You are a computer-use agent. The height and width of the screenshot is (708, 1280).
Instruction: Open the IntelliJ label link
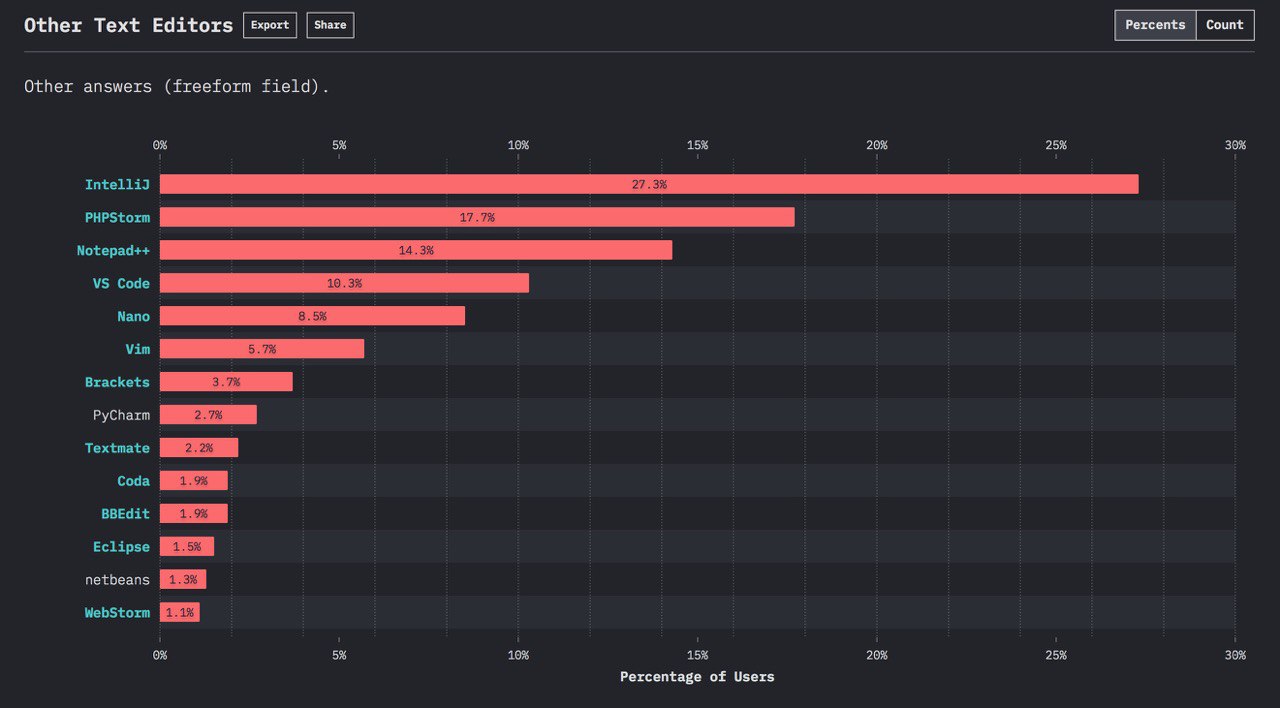(x=117, y=184)
